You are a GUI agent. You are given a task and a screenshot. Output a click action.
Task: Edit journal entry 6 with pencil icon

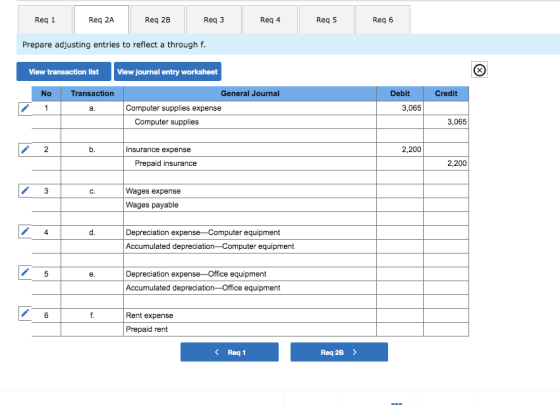[25, 314]
